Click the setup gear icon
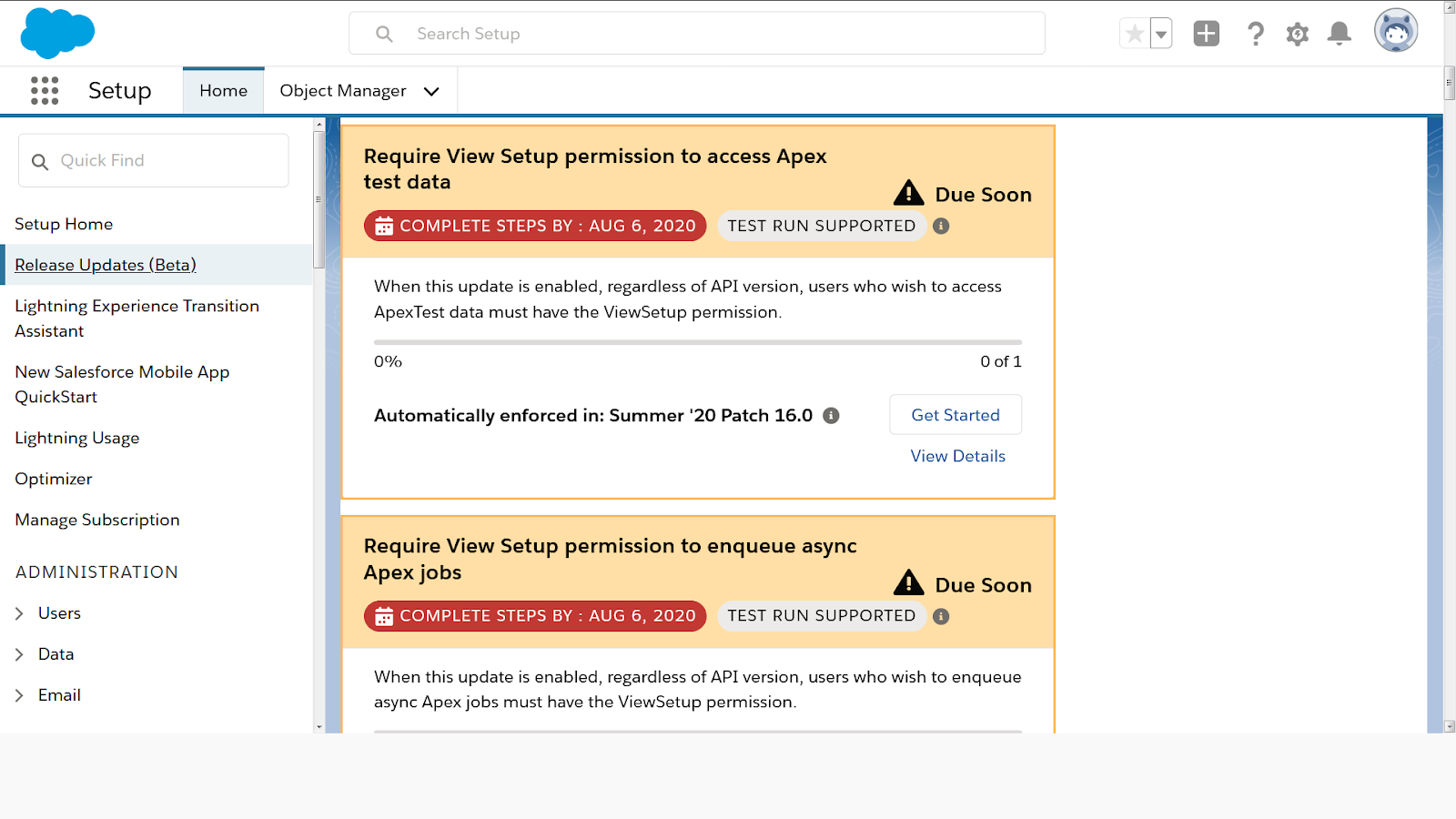 [x=1298, y=35]
